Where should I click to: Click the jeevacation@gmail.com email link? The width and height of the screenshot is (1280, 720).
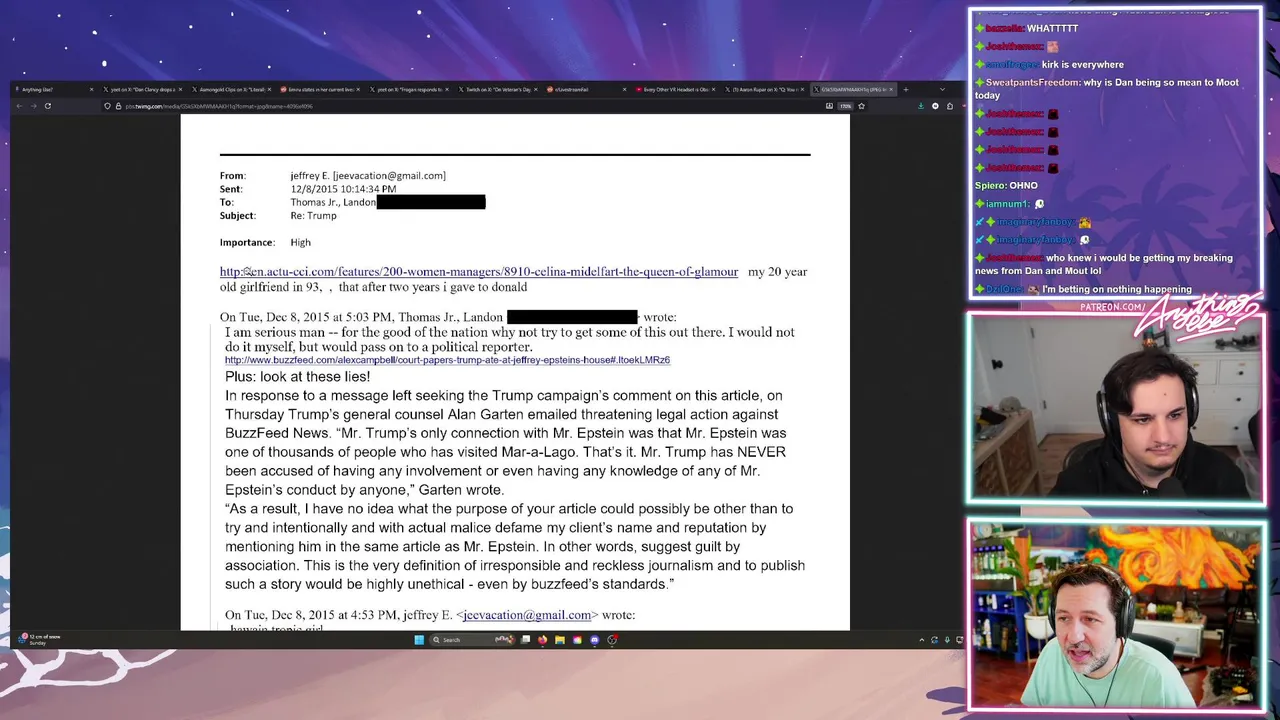click(x=527, y=615)
